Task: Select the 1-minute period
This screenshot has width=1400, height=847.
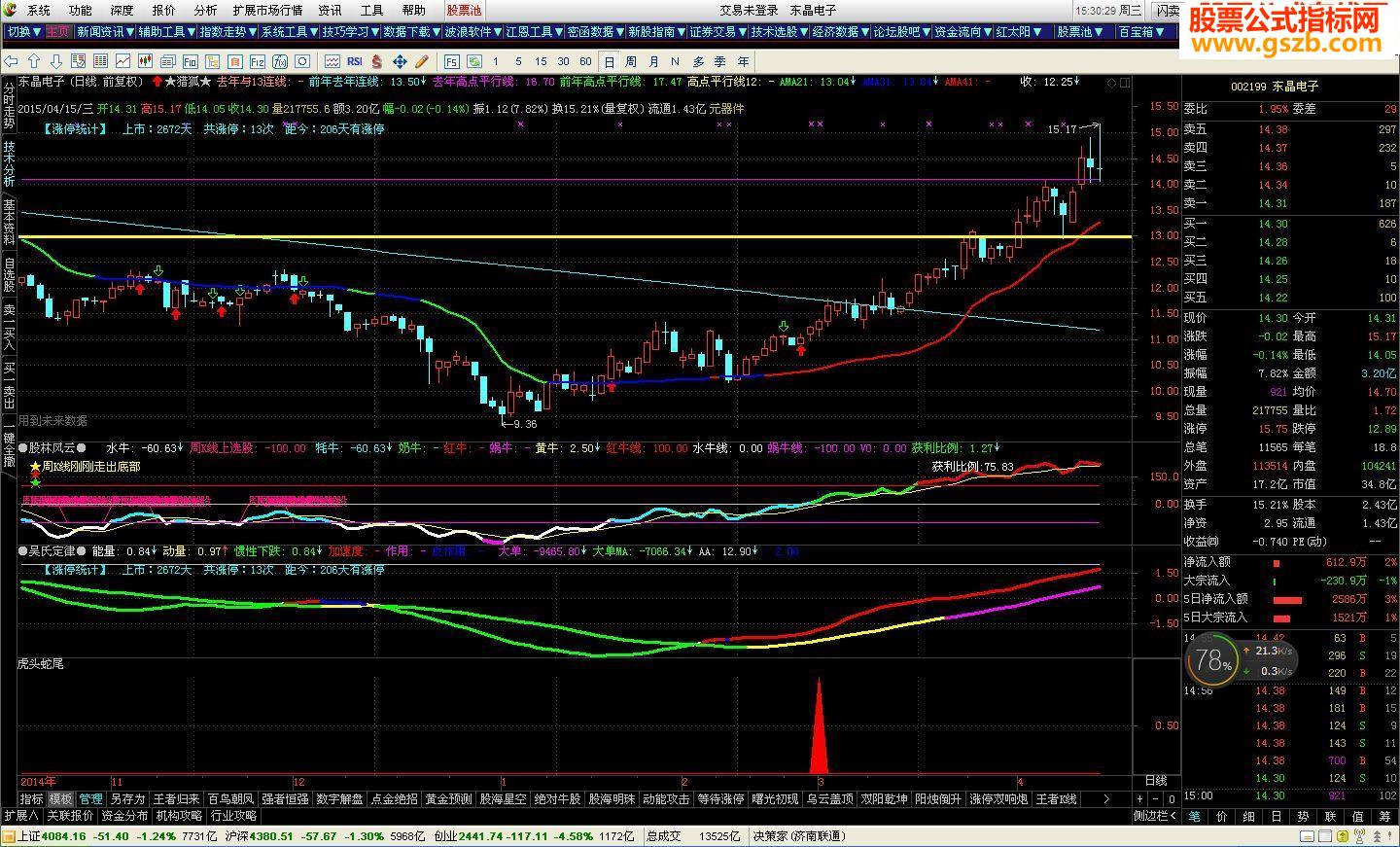Action: pos(495,60)
